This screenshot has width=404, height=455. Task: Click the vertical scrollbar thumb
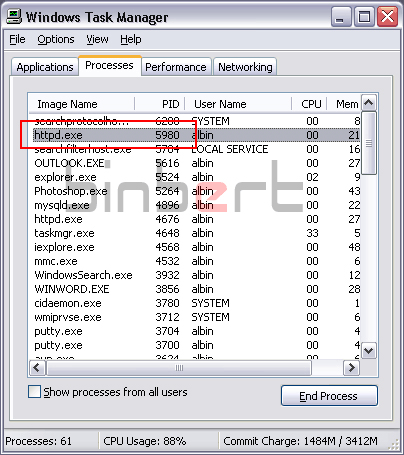point(369,143)
